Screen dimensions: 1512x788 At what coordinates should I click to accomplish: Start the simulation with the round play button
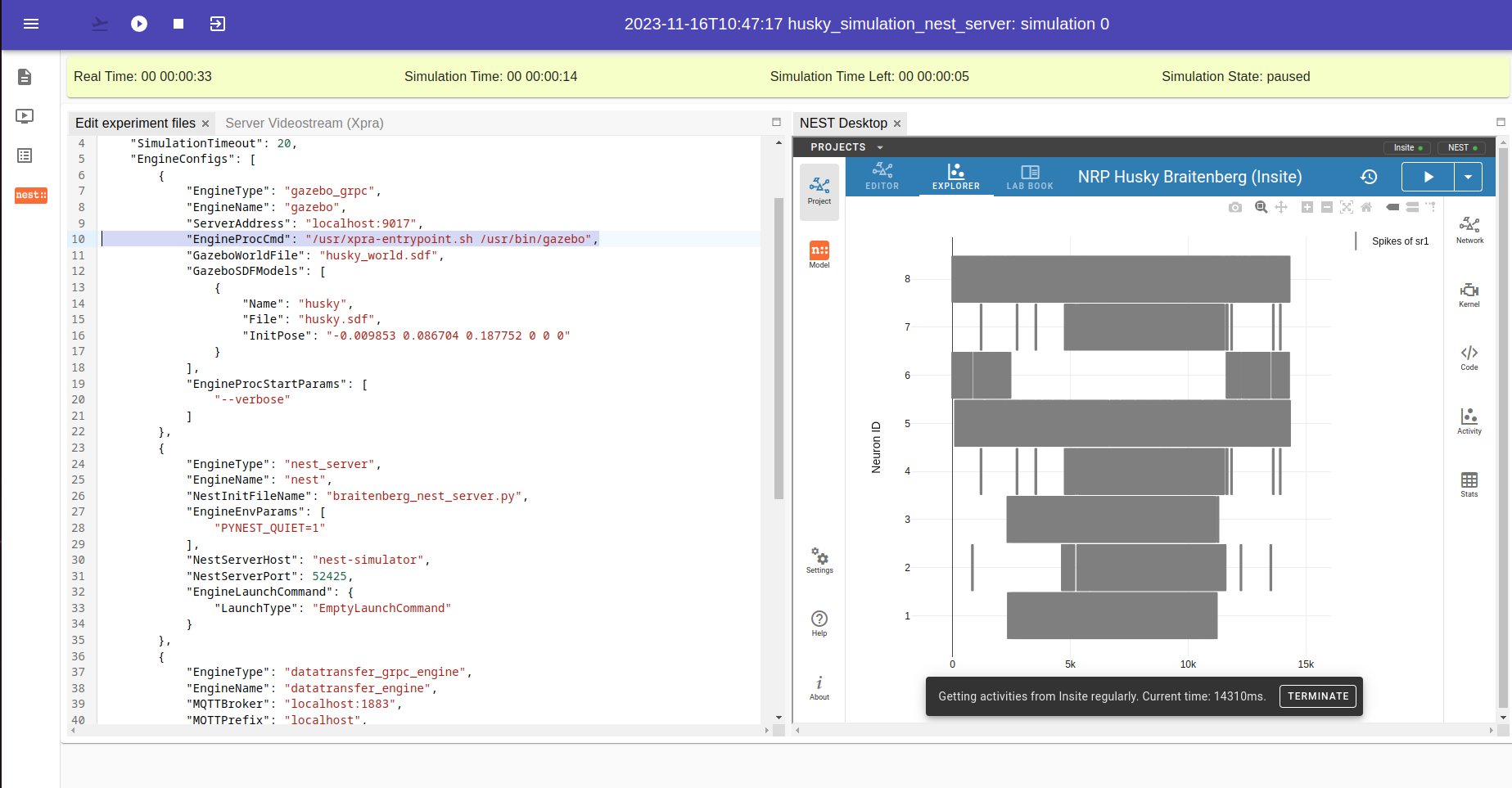[x=139, y=24]
